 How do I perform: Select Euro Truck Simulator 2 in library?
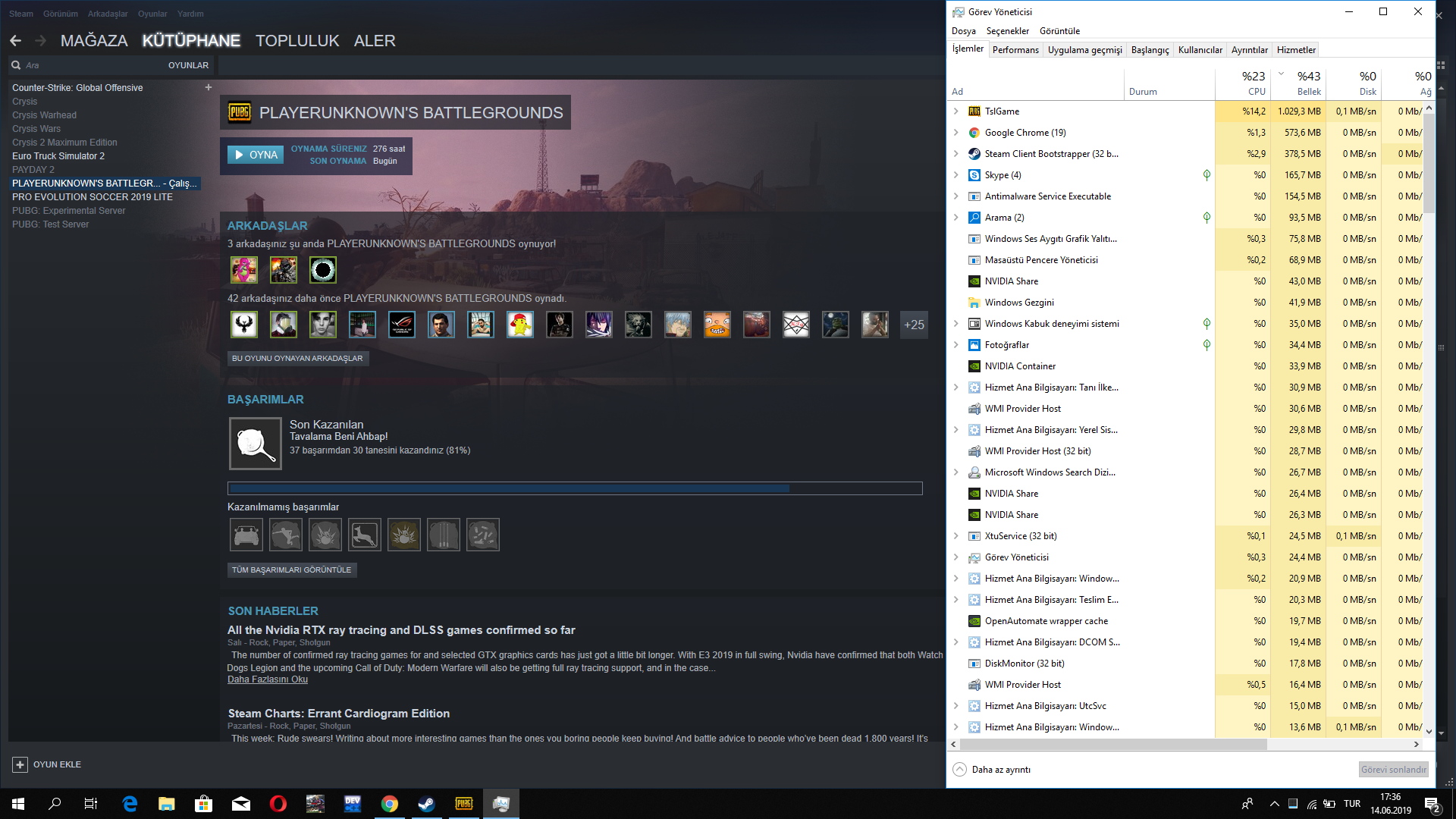click(58, 156)
